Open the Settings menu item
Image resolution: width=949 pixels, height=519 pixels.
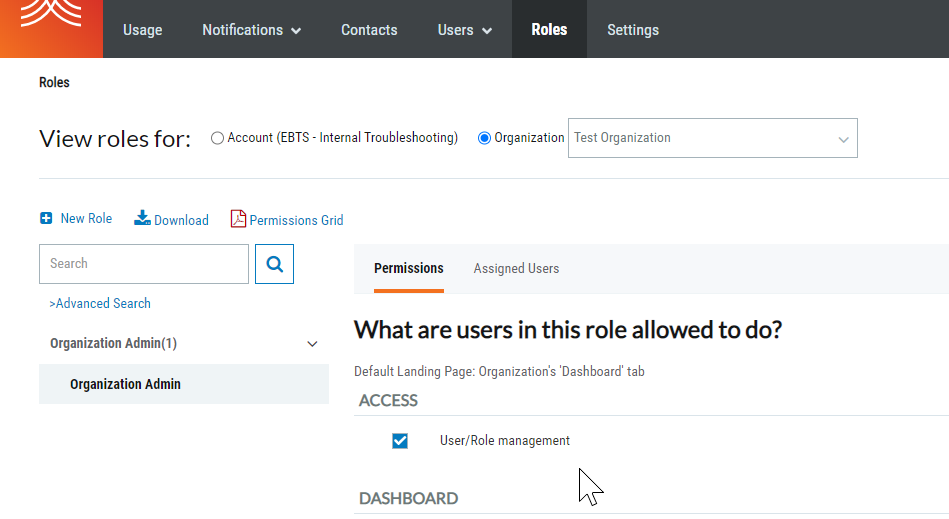pyautogui.click(x=633, y=30)
